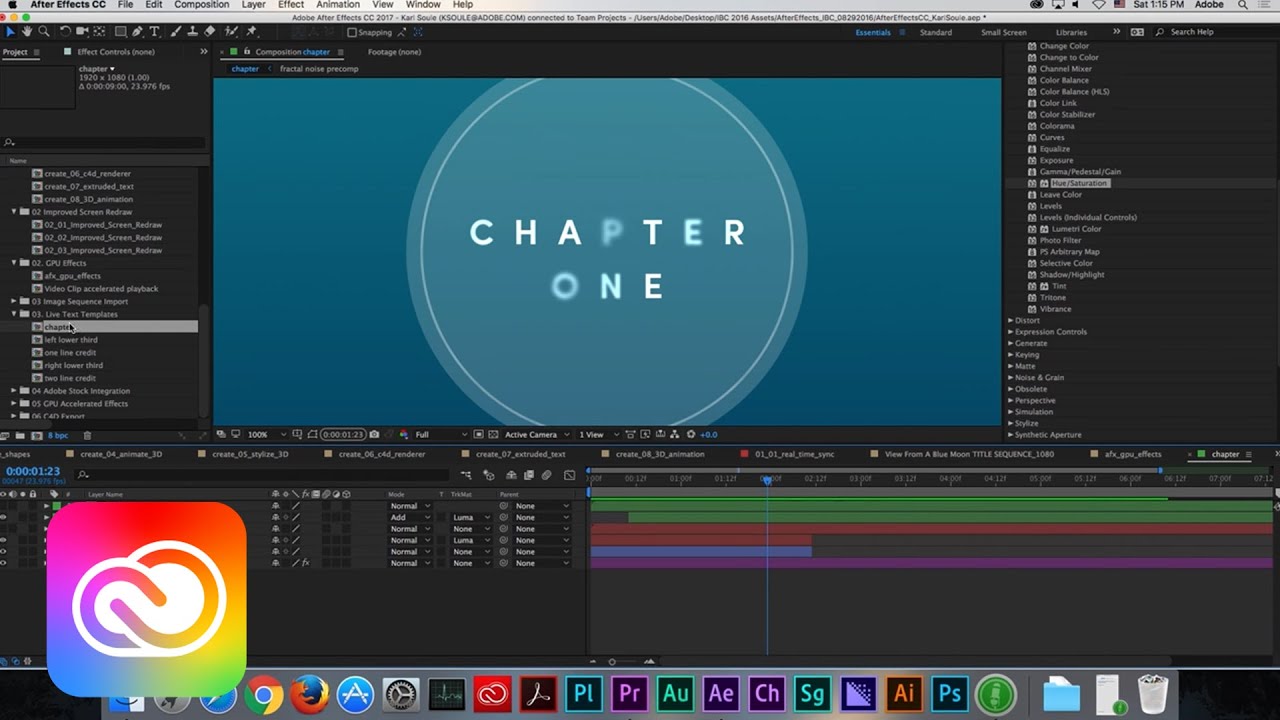1280x720 pixels.
Task: Select the Brush tool
Action: [x=176, y=32]
